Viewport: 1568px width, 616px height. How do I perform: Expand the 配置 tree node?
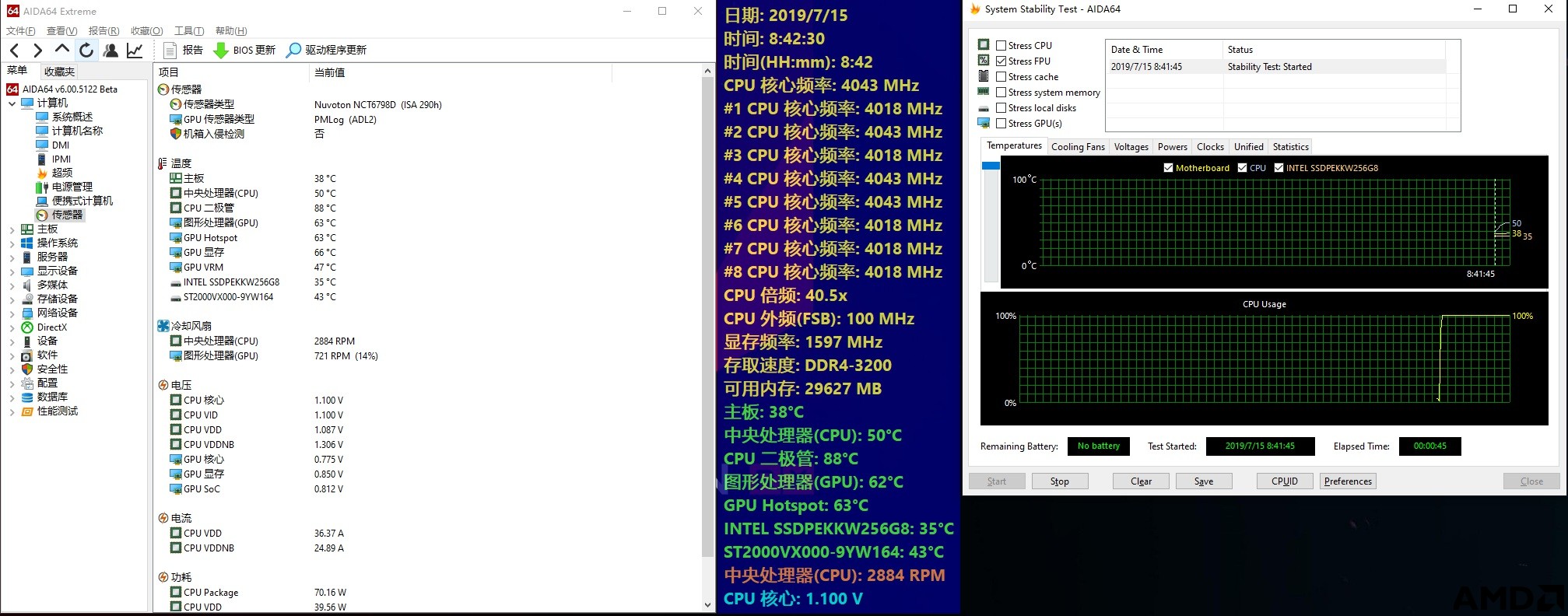point(12,383)
